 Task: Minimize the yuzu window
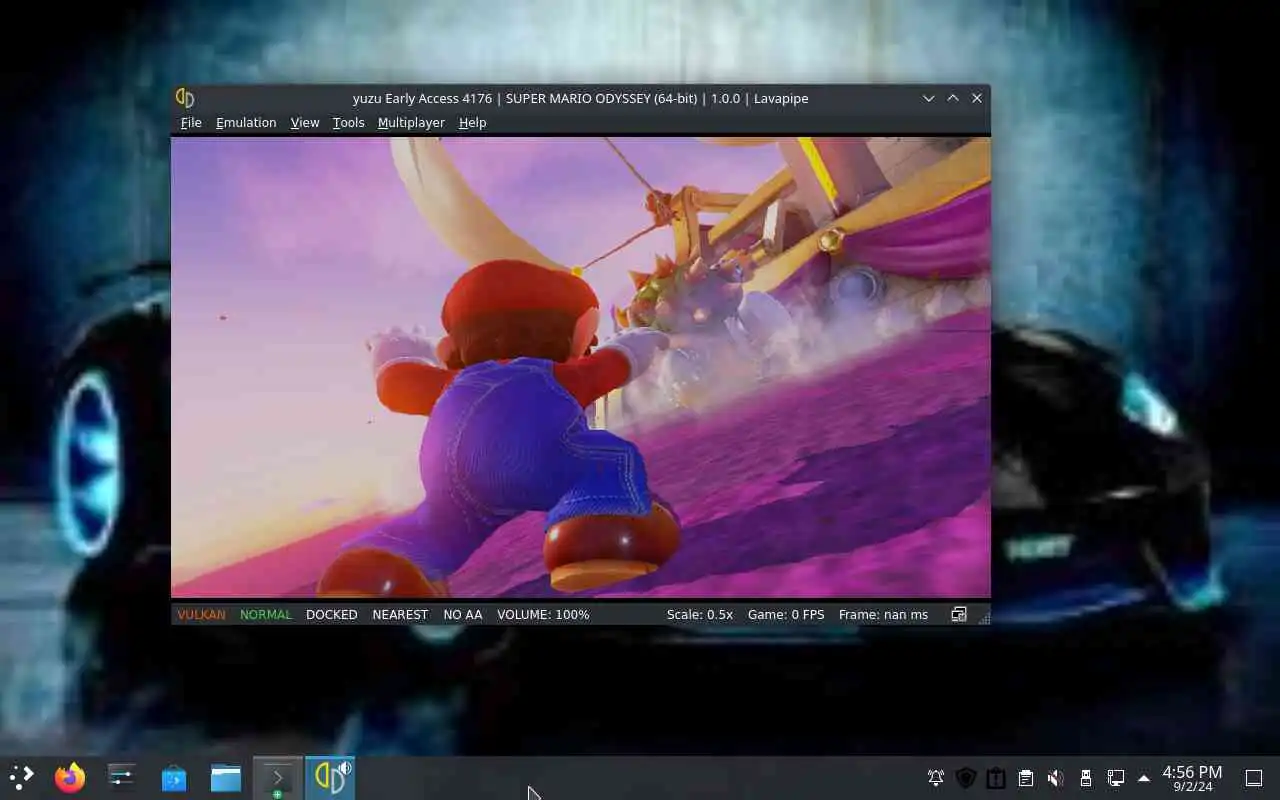coord(929,98)
